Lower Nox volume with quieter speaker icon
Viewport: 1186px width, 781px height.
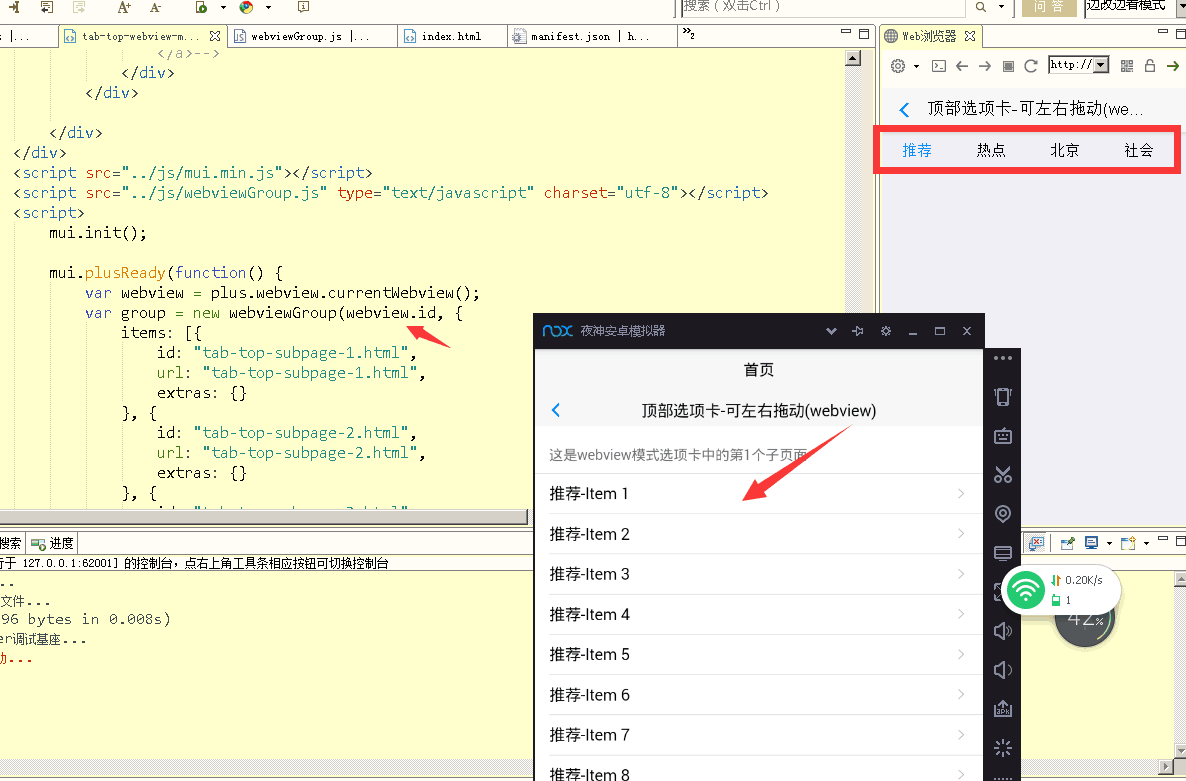[x=1002, y=670]
